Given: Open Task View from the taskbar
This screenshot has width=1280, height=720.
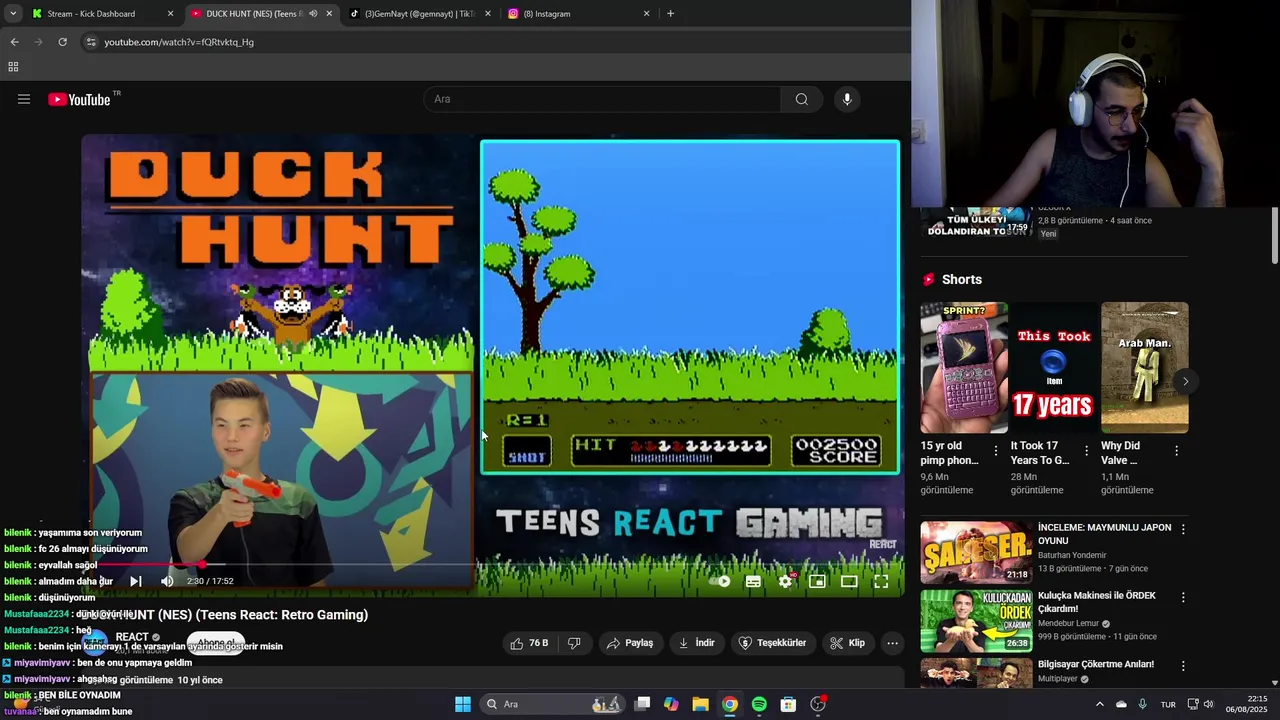Looking at the screenshot, I should point(643,704).
